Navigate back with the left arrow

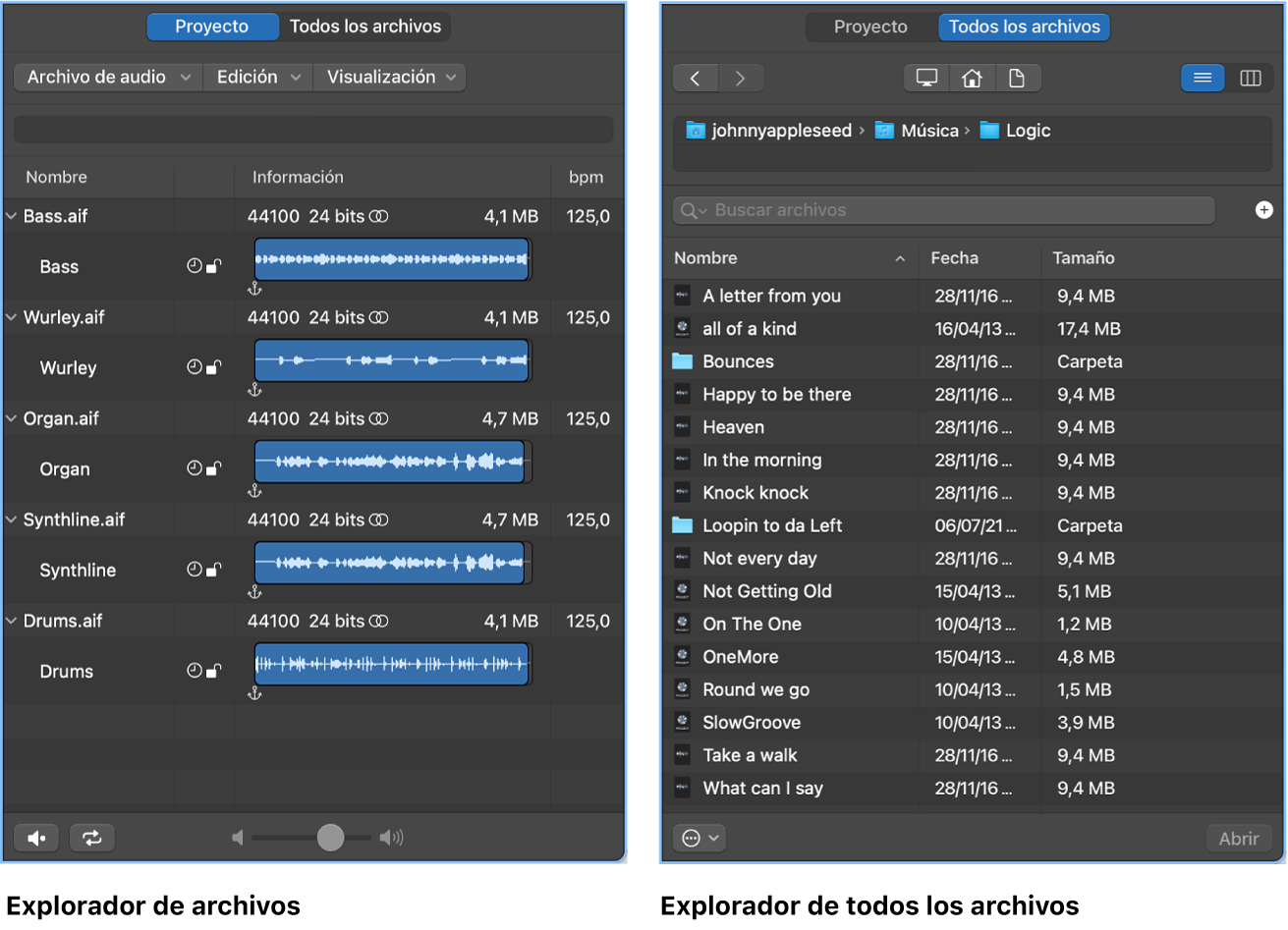click(696, 78)
